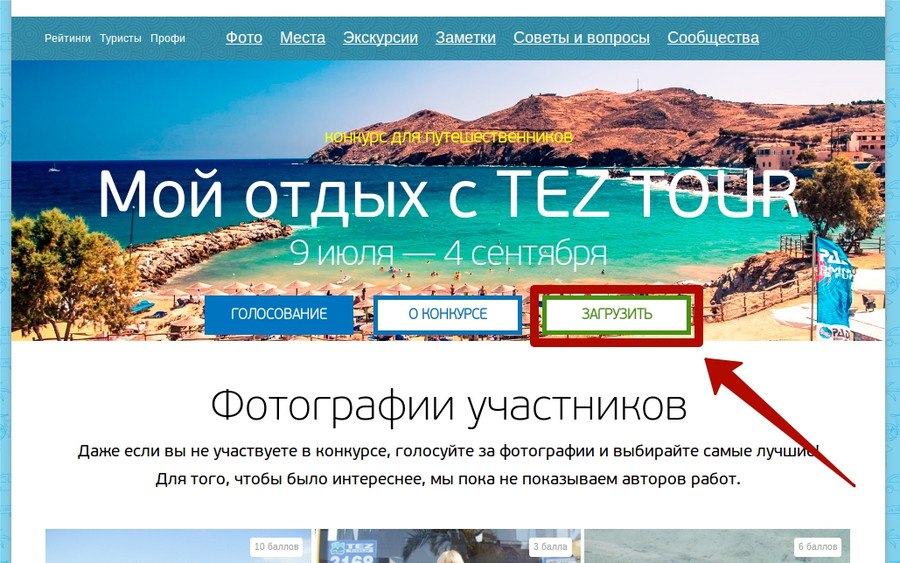Click the ГОЛОСОВАНИЕ button
The image size is (900, 563).
tap(279, 314)
